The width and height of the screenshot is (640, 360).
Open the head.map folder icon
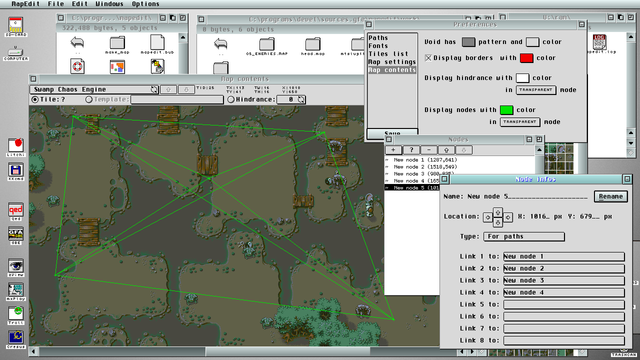click(313, 46)
